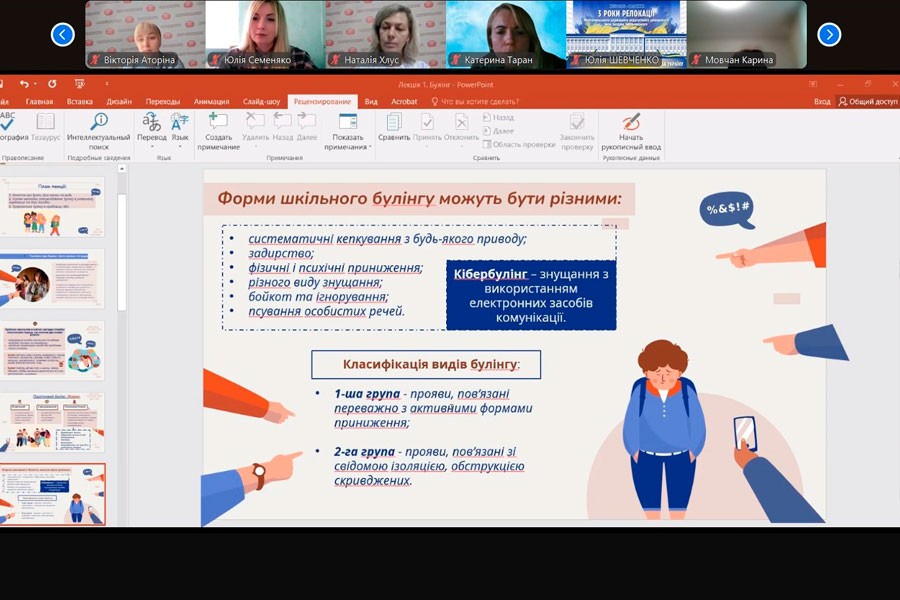This screenshot has height=600, width=900.
Task: Select the План лекції slide thumbnail
Action: click(x=52, y=208)
